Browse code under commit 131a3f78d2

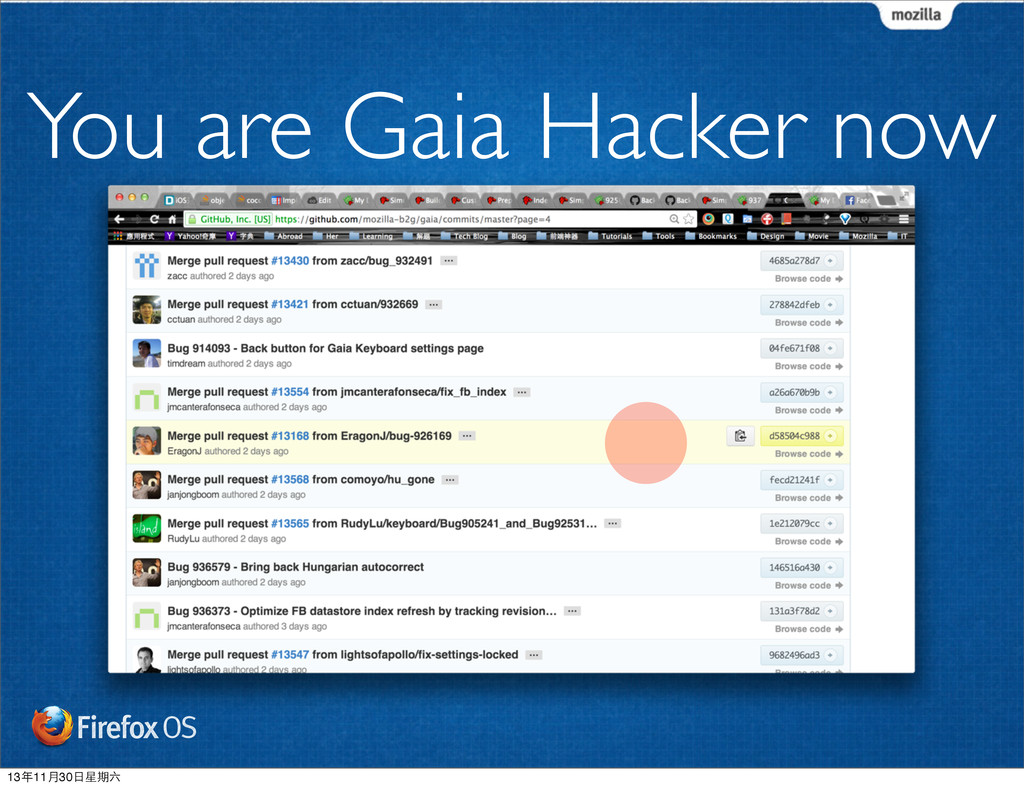(808, 629)
